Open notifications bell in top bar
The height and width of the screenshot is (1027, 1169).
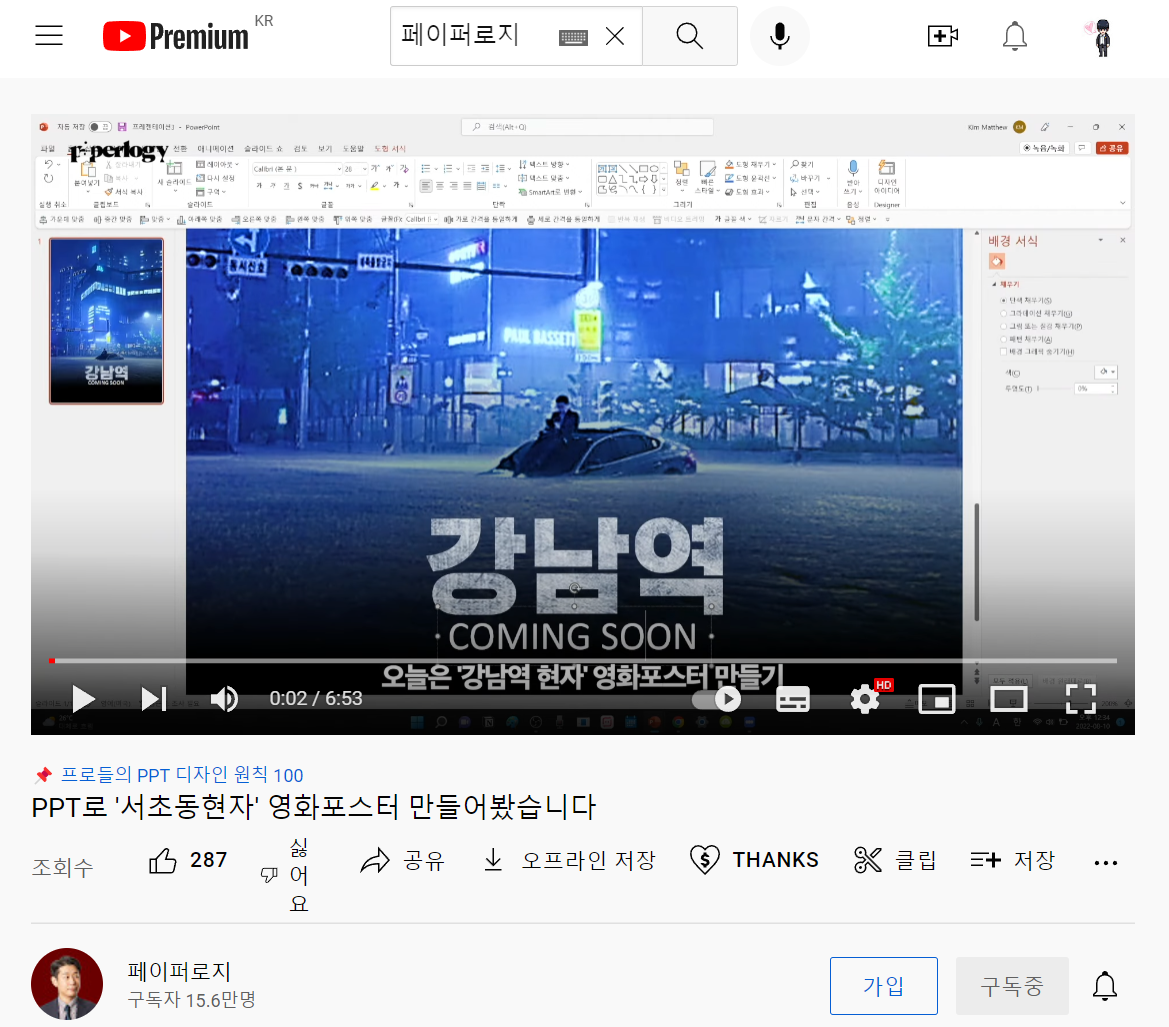pyautogui.click(x=1015, y=36)
